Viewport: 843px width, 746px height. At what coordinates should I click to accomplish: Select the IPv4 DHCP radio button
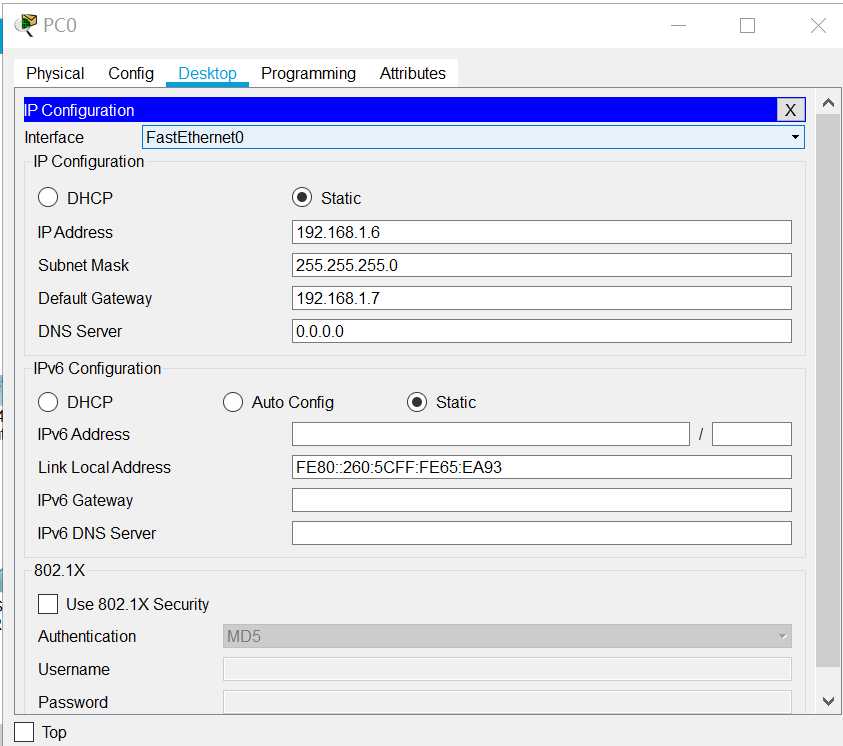click(x=48, y=197)
